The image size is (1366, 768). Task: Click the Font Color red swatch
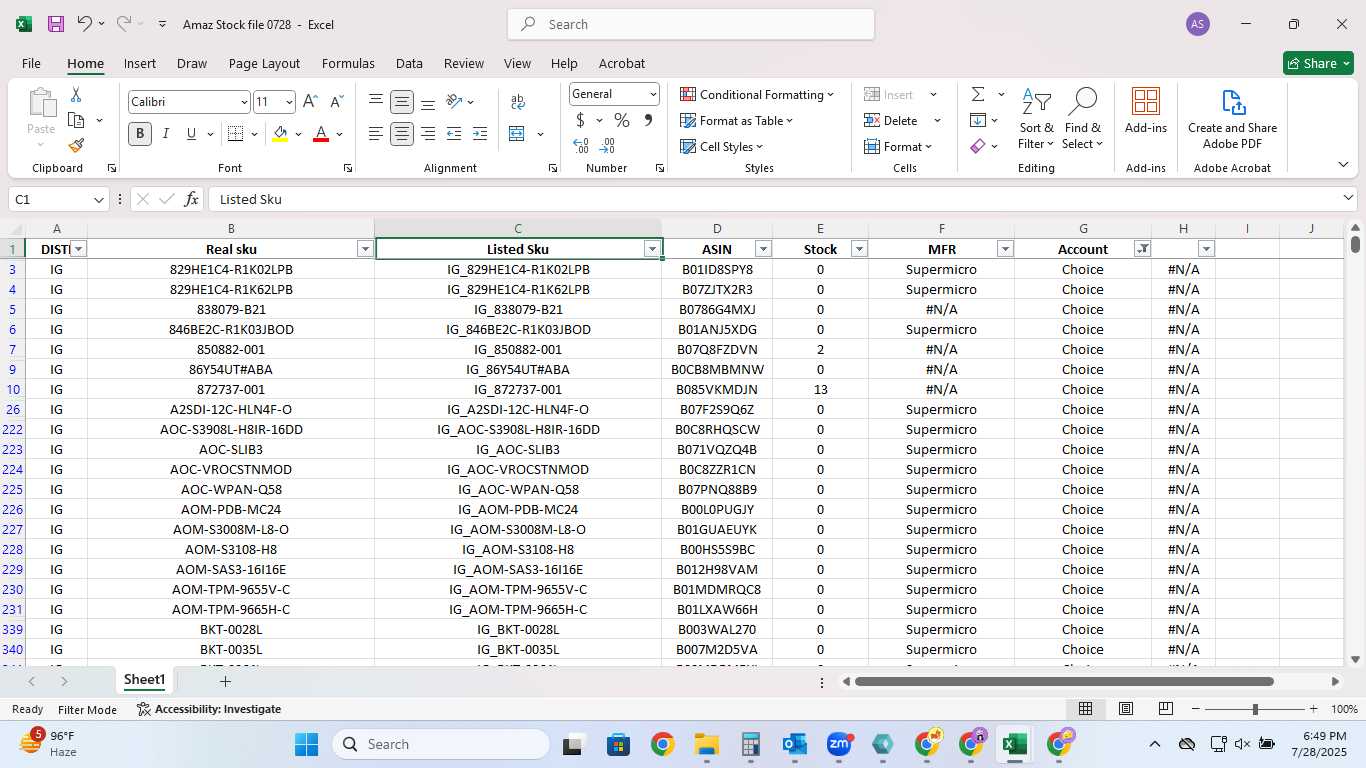[321, 133]
